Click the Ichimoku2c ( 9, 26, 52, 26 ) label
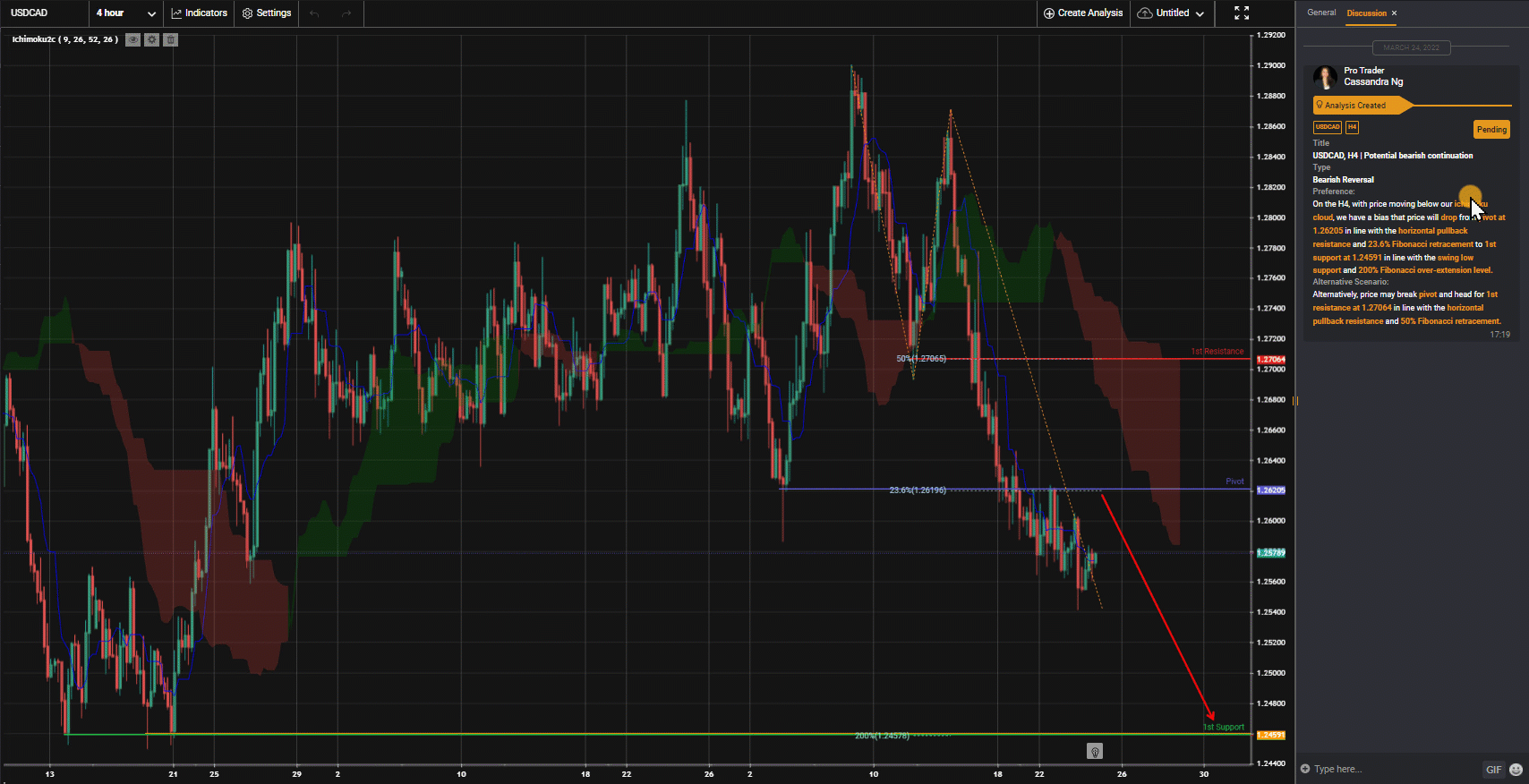The image size is (1529, 784). tap(64, 39)
